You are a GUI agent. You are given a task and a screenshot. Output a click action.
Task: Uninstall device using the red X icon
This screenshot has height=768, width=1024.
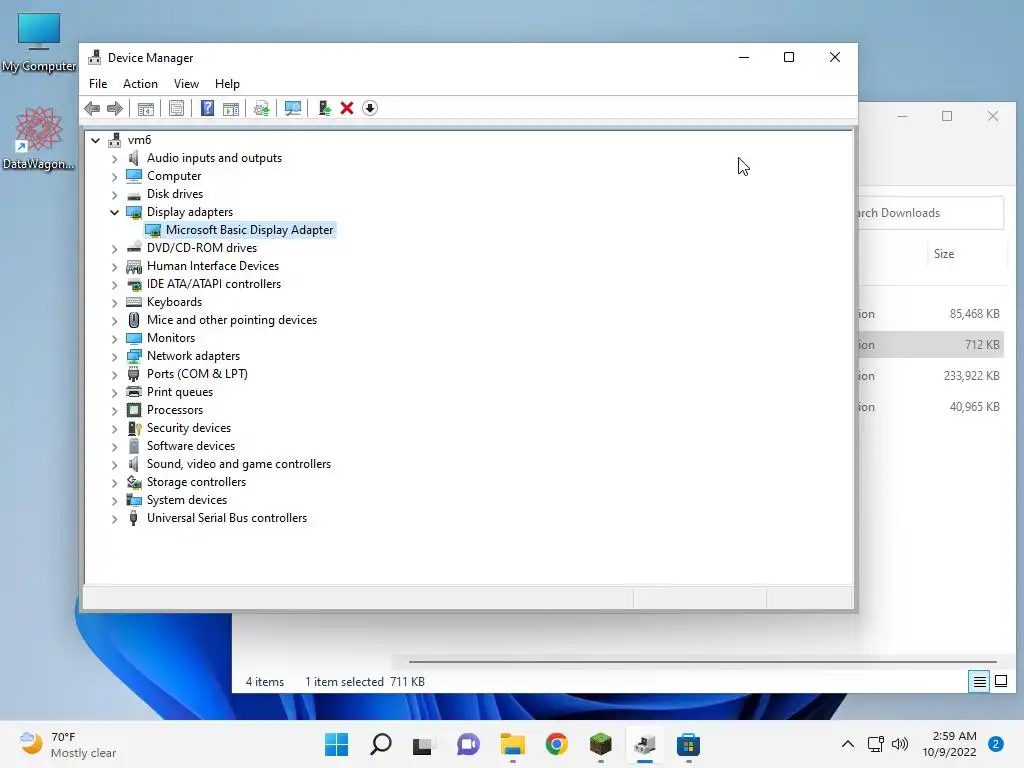[347, 108]
